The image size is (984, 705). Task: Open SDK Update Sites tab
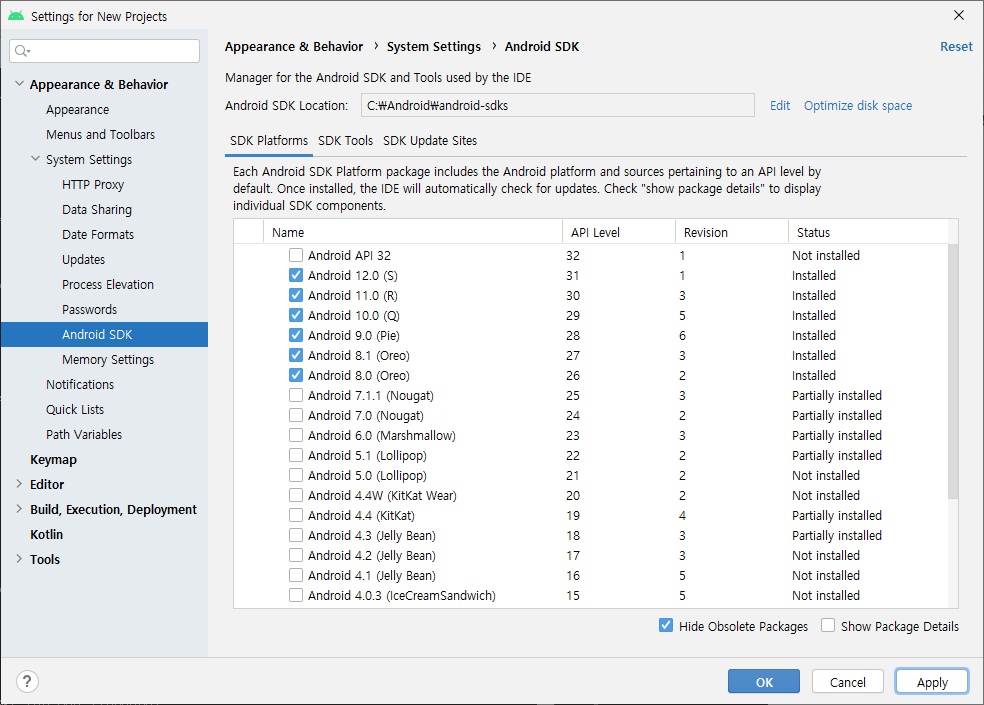coord(430,141)
